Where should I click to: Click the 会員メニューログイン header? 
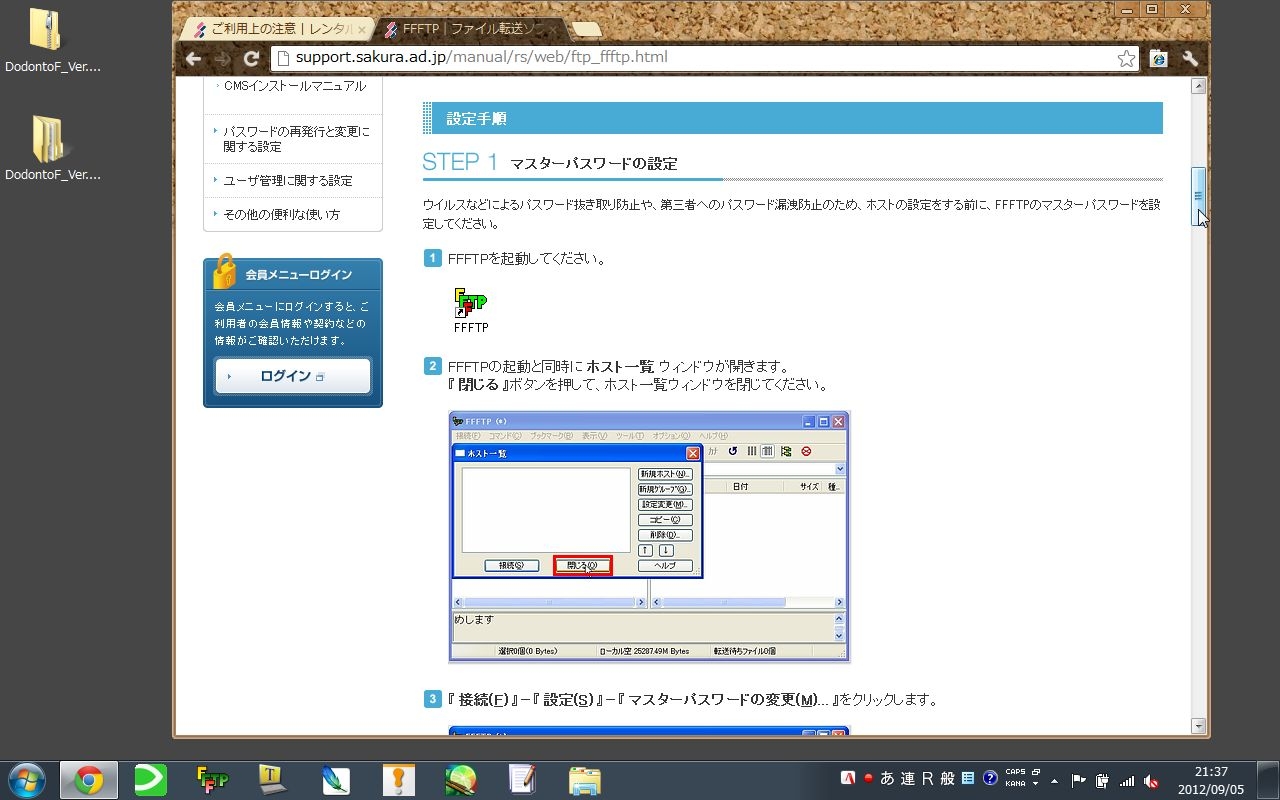click(293, 274)
